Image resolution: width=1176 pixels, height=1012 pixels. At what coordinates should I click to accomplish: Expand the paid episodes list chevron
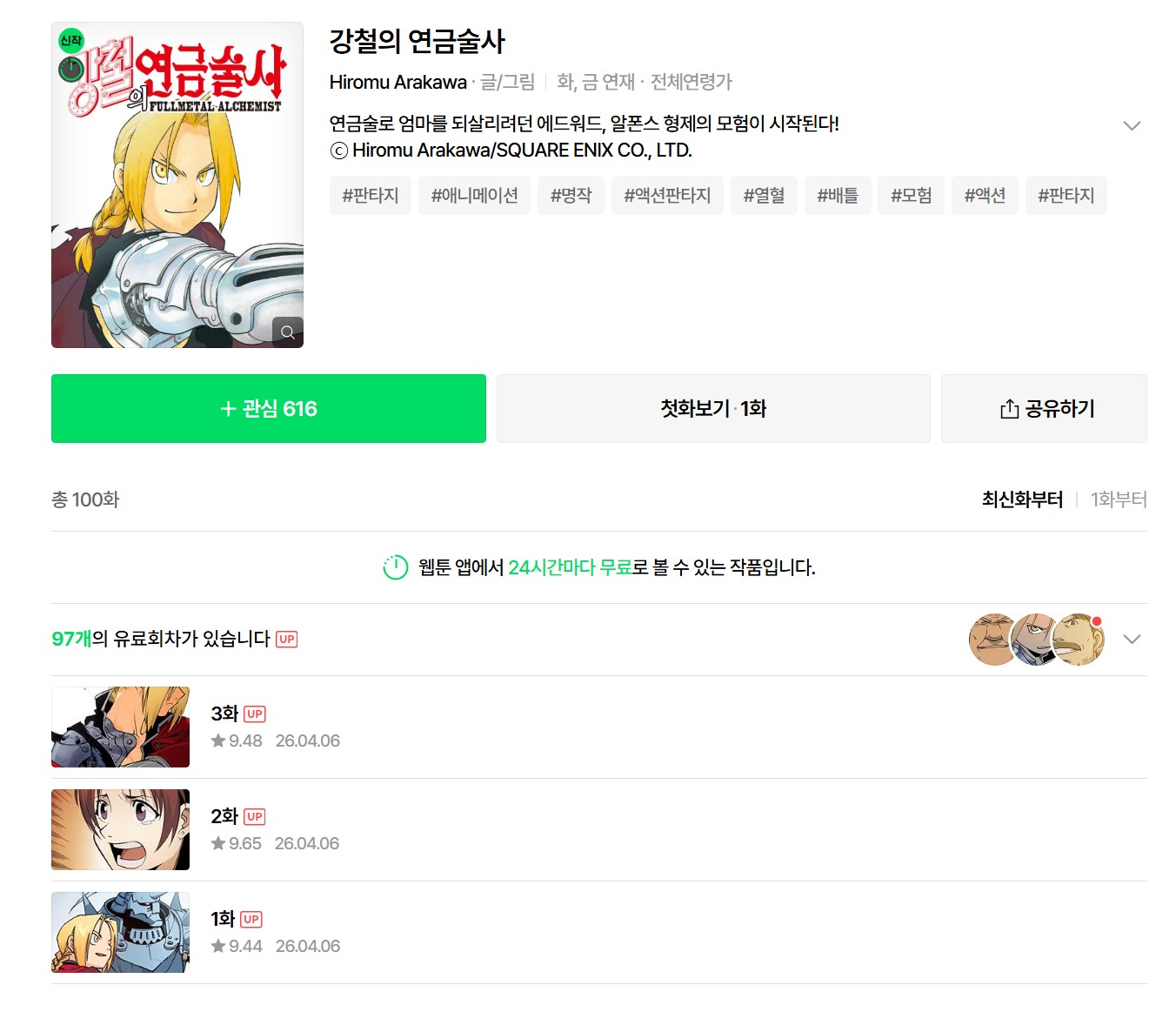[1132, 640]
